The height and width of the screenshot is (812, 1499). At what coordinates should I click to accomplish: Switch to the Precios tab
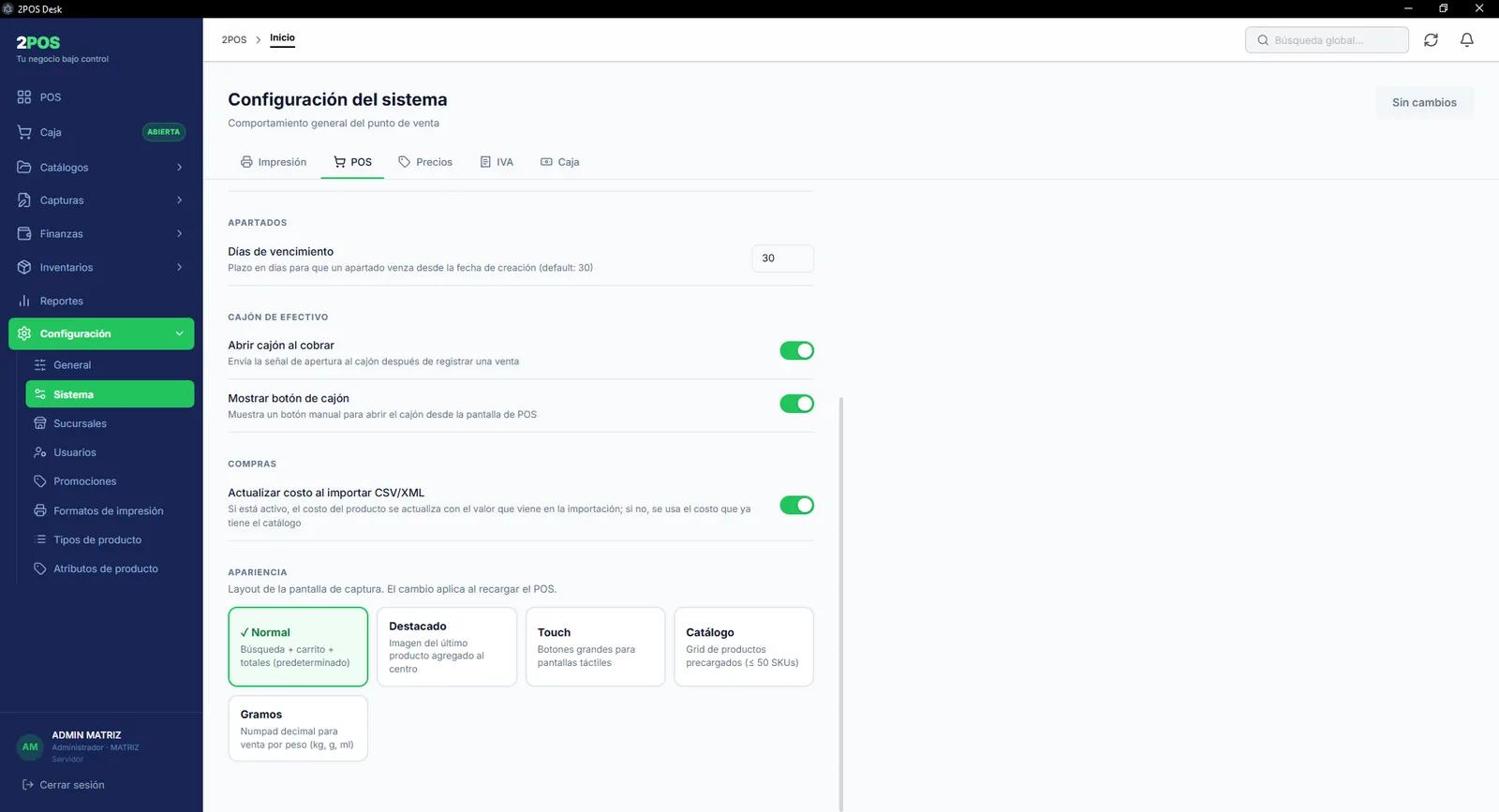pyautogui.click(x=425, y=162)
